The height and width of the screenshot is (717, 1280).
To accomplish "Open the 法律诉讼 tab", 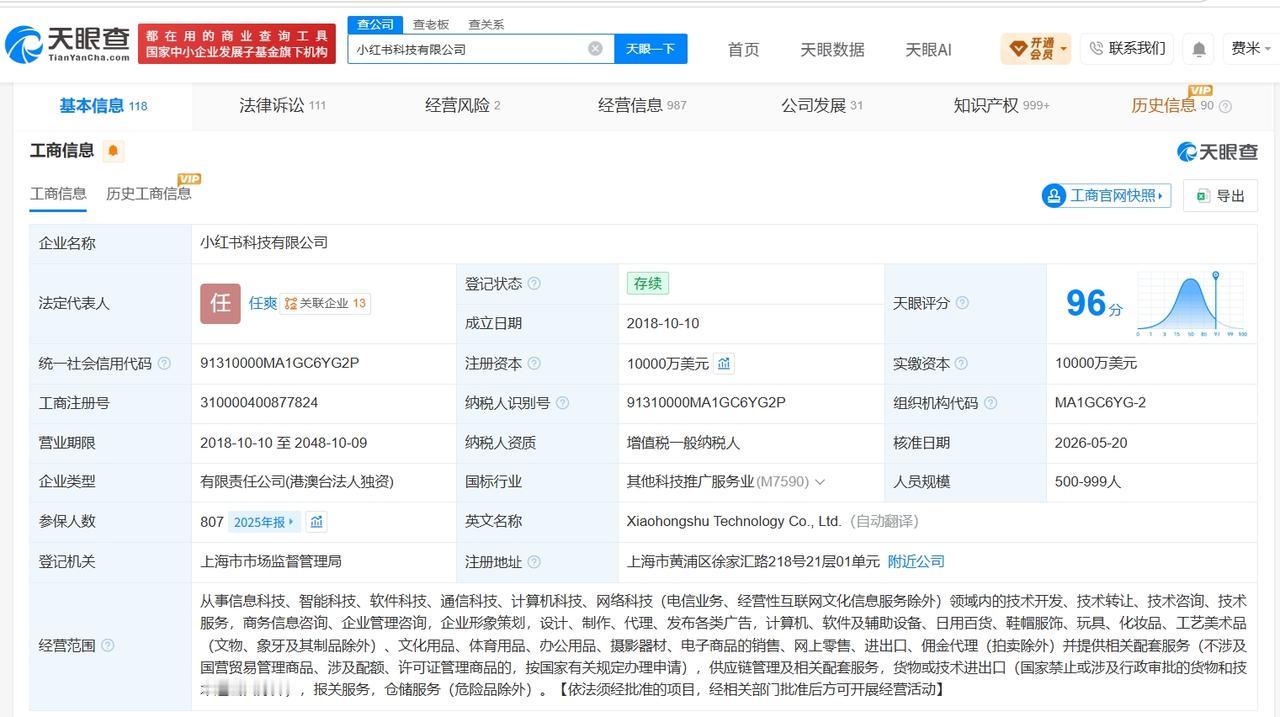I will 282,105.
